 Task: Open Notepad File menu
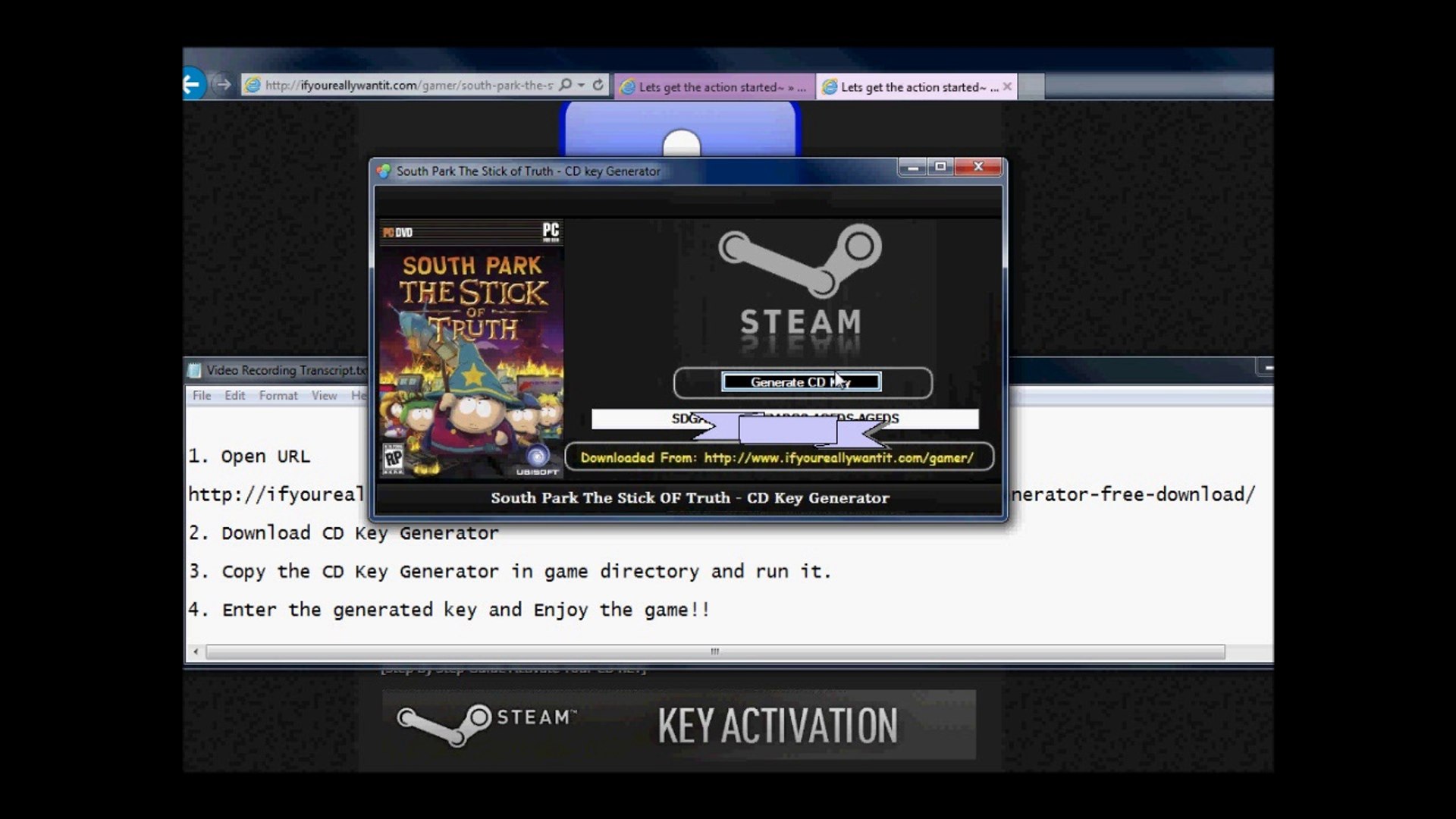click(x=202, y=396)
